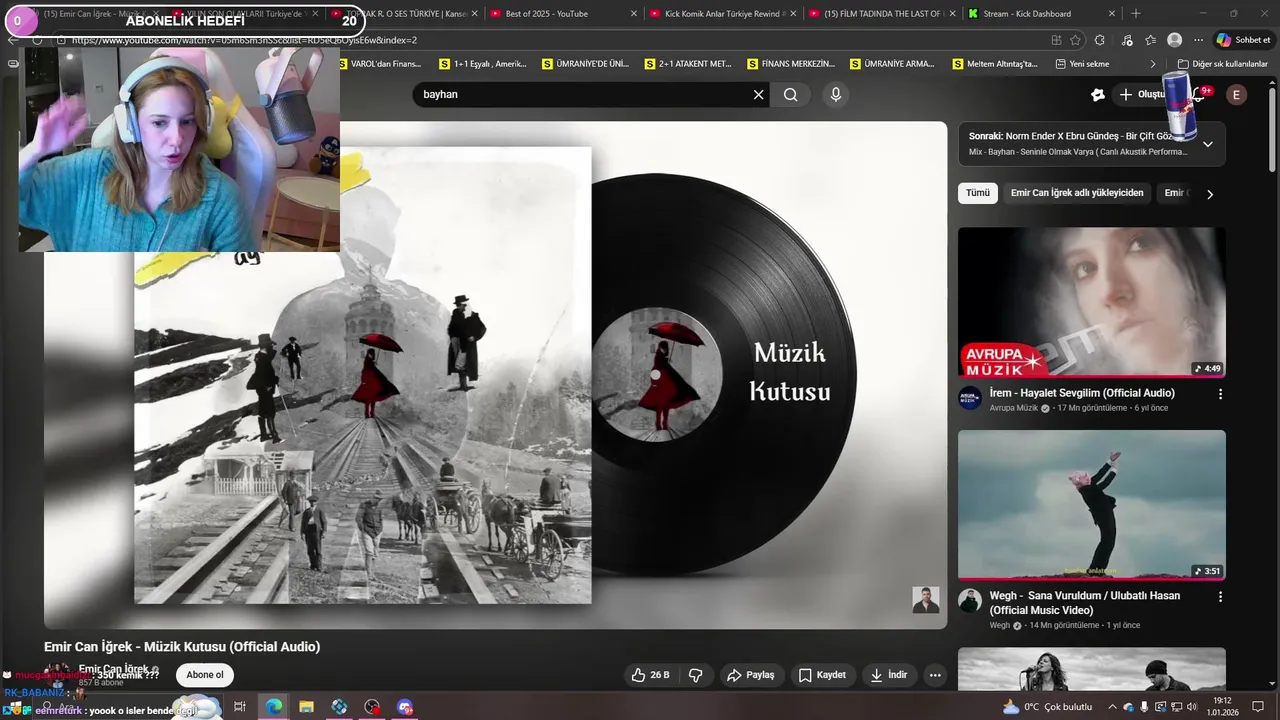
Task: Show more bookmarks with chevron
Action: [1152, 64]
